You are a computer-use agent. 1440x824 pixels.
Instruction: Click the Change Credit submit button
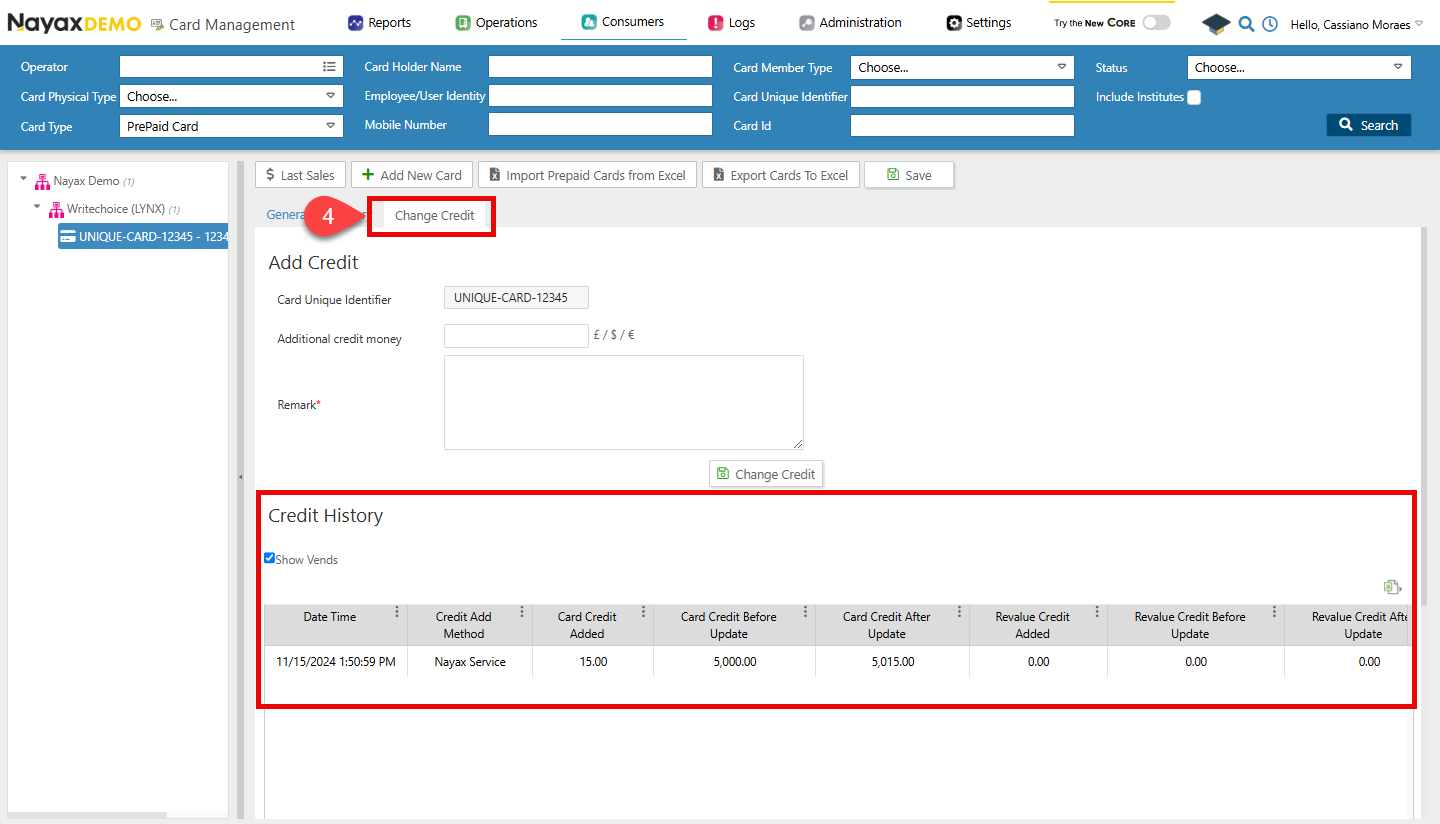(766, 474)
